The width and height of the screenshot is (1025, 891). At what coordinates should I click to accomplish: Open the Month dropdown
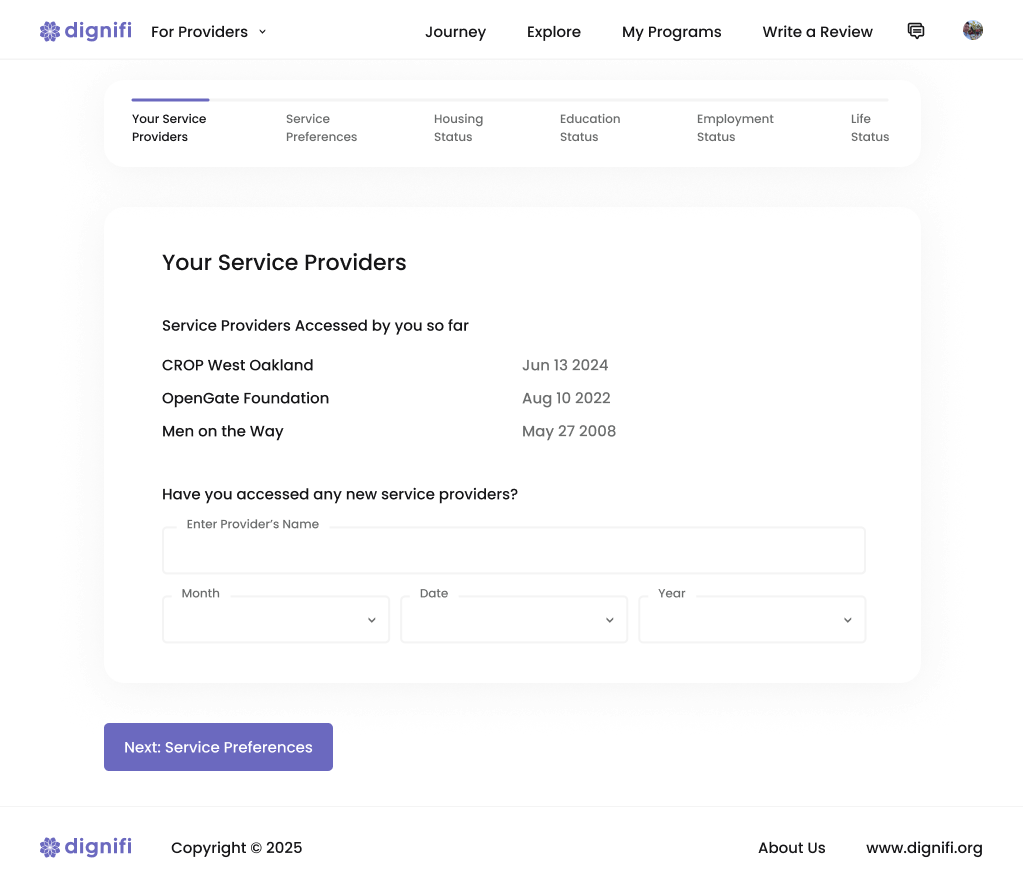(x=276, y=619)
